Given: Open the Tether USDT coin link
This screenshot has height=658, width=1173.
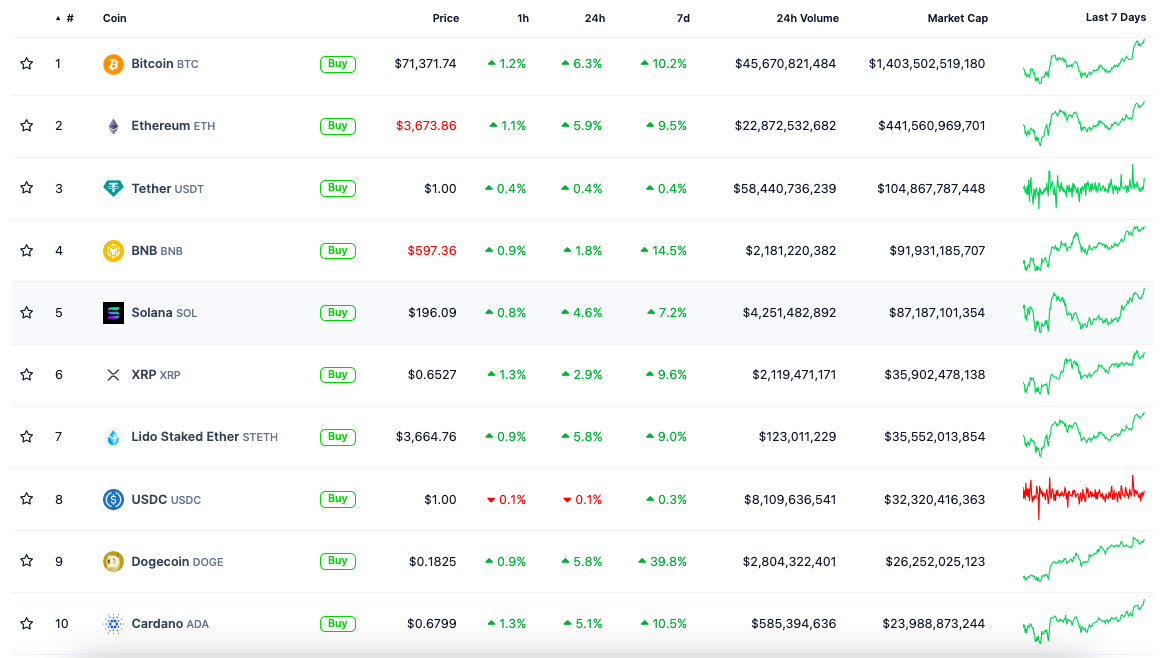Looking at the screenshot, I should pyautogui.click(x=168, y=188).
